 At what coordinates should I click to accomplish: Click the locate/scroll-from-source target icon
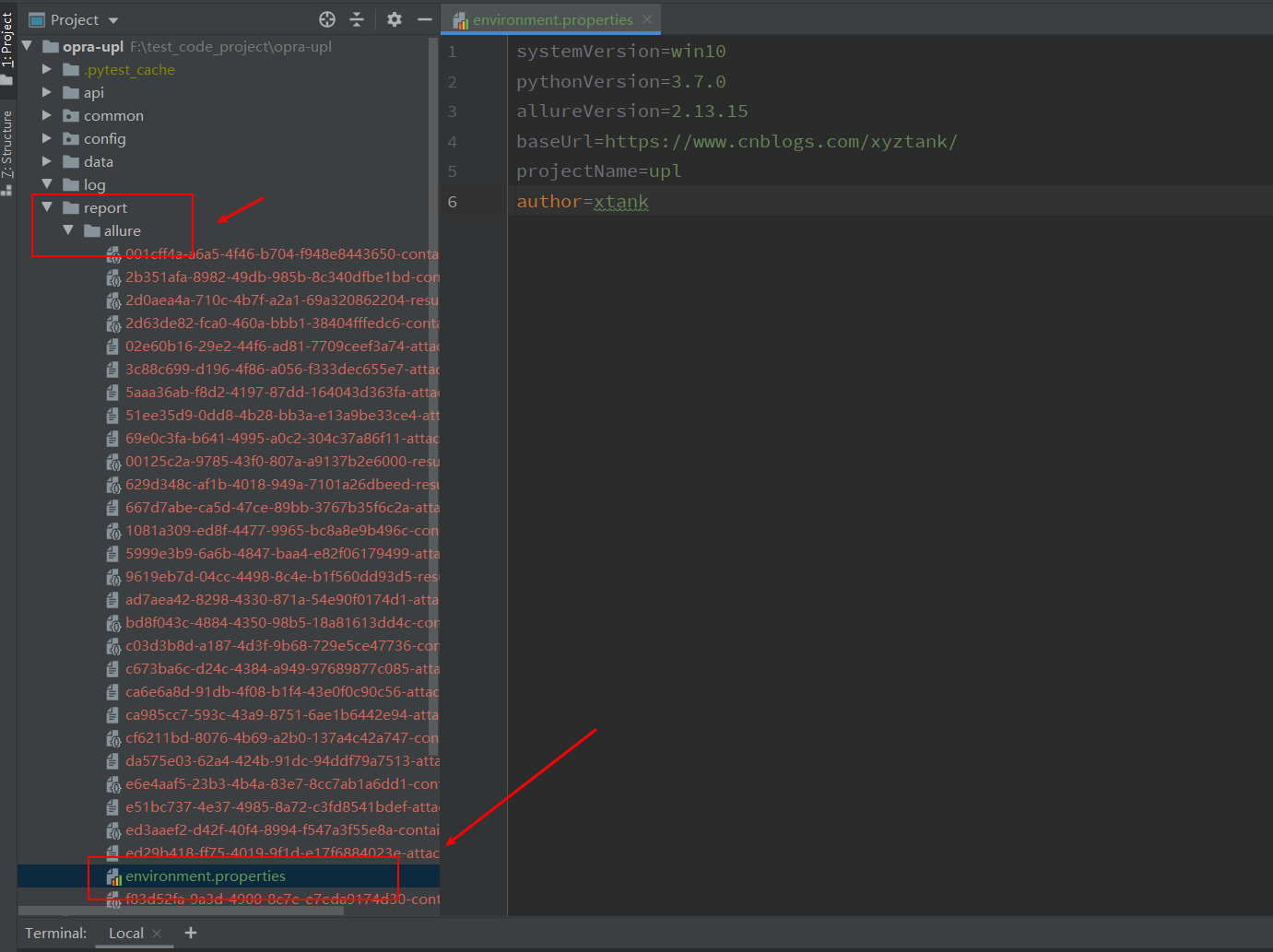pos(327,19)
